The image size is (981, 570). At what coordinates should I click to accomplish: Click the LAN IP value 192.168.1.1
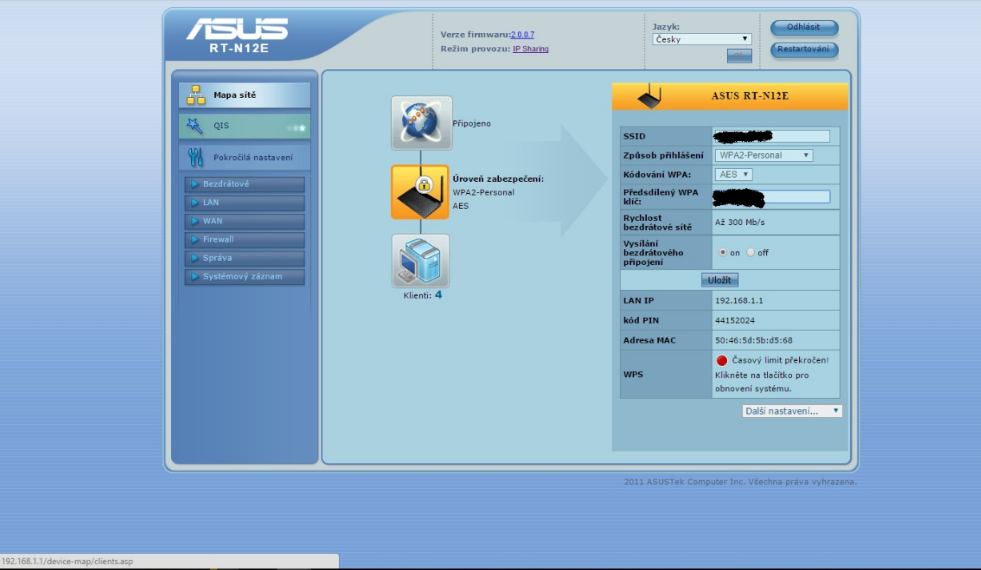[739, 300]
